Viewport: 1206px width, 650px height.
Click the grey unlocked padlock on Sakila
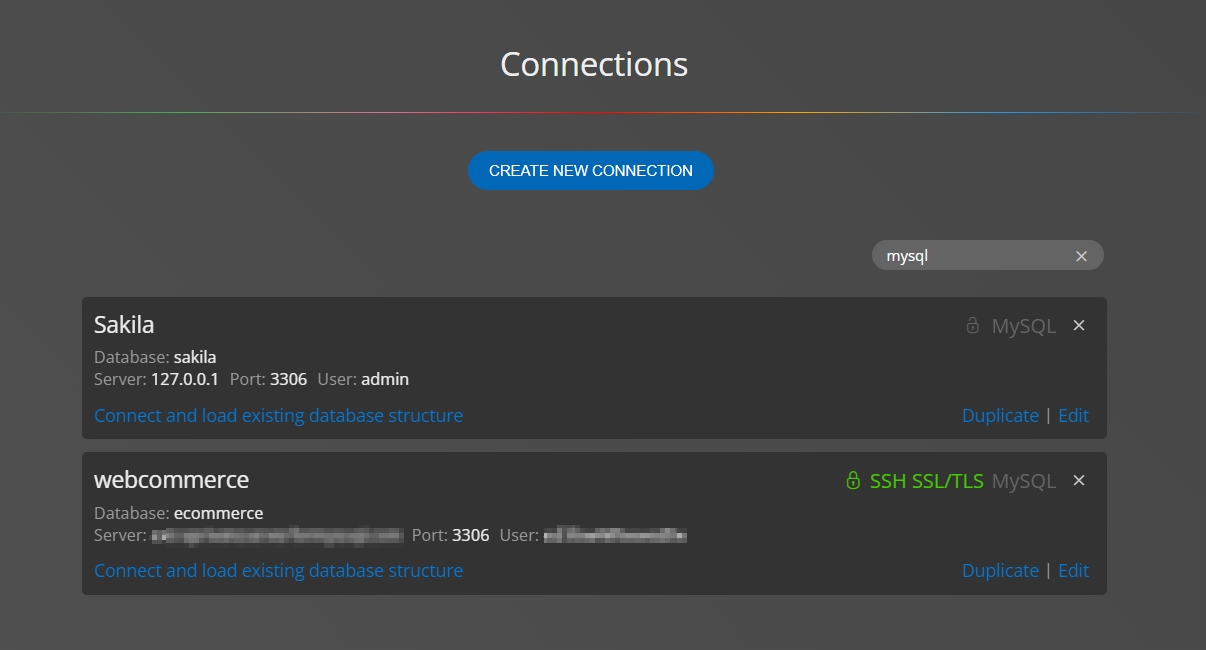coord(972,325)
